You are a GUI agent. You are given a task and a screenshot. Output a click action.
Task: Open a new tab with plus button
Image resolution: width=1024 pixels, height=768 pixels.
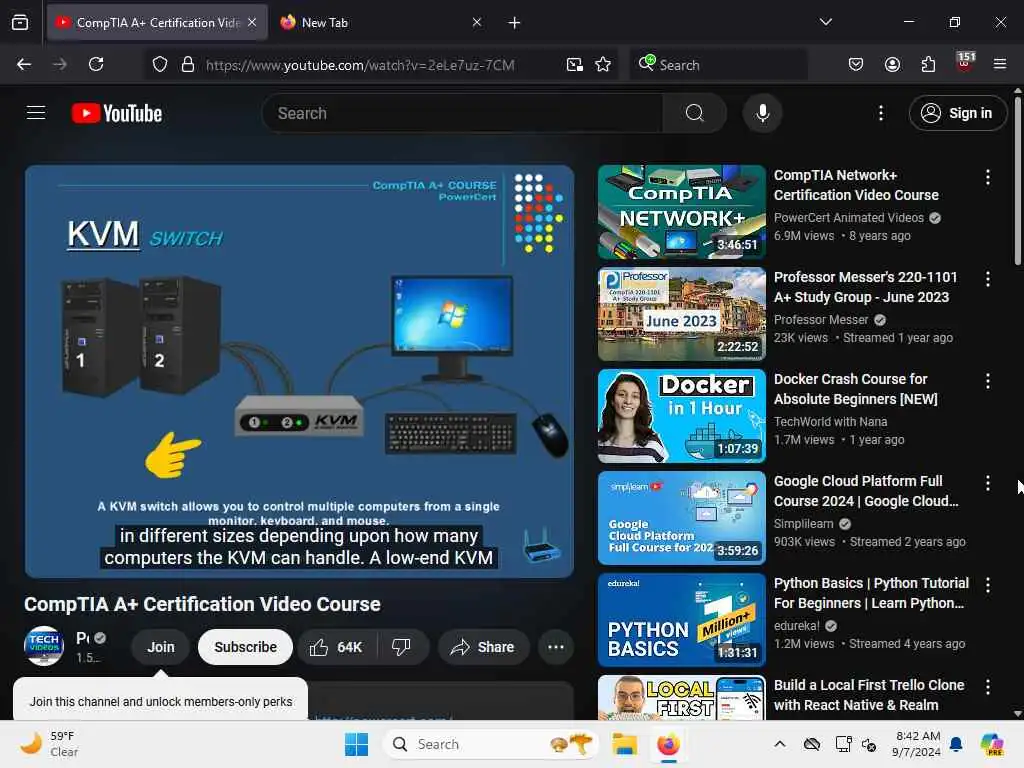click(x=514, y=23)
